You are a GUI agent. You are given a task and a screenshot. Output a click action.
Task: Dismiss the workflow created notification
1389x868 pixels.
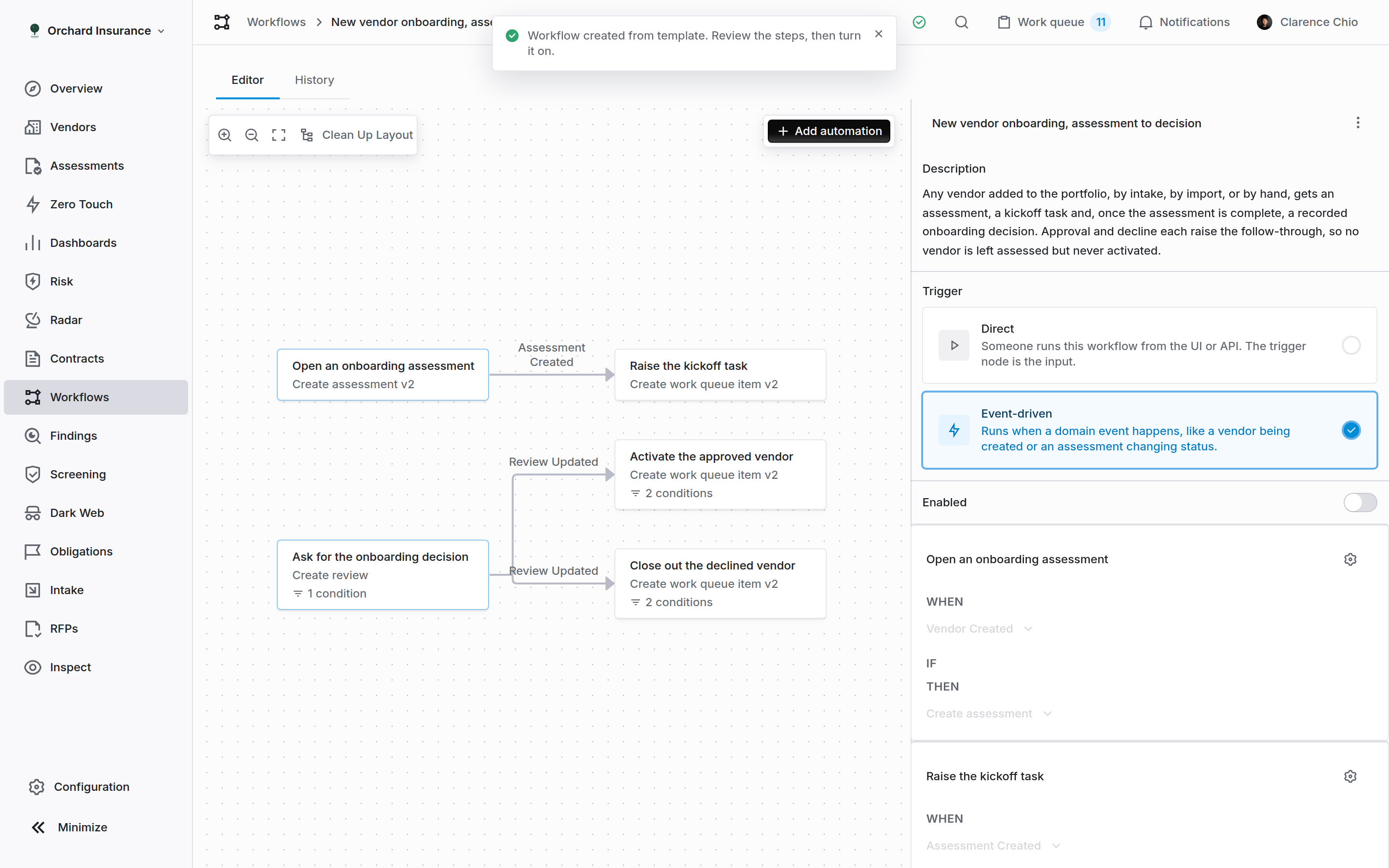878,34
